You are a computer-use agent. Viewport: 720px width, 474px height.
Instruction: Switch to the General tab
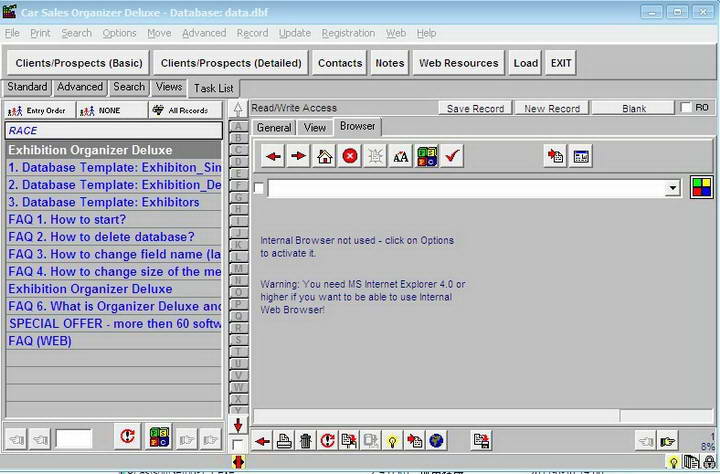(x=274, y=128)
